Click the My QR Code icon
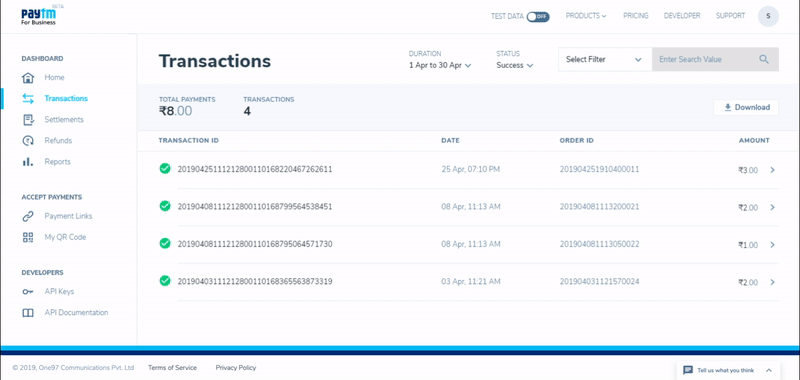This screenshot has height=380, width=800. [x=28, y=237]
